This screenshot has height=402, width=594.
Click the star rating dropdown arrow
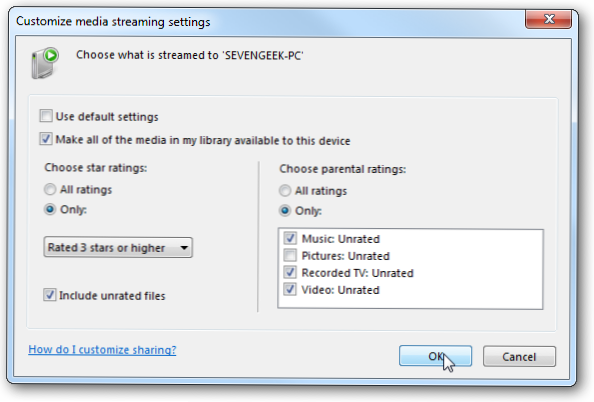184,248
